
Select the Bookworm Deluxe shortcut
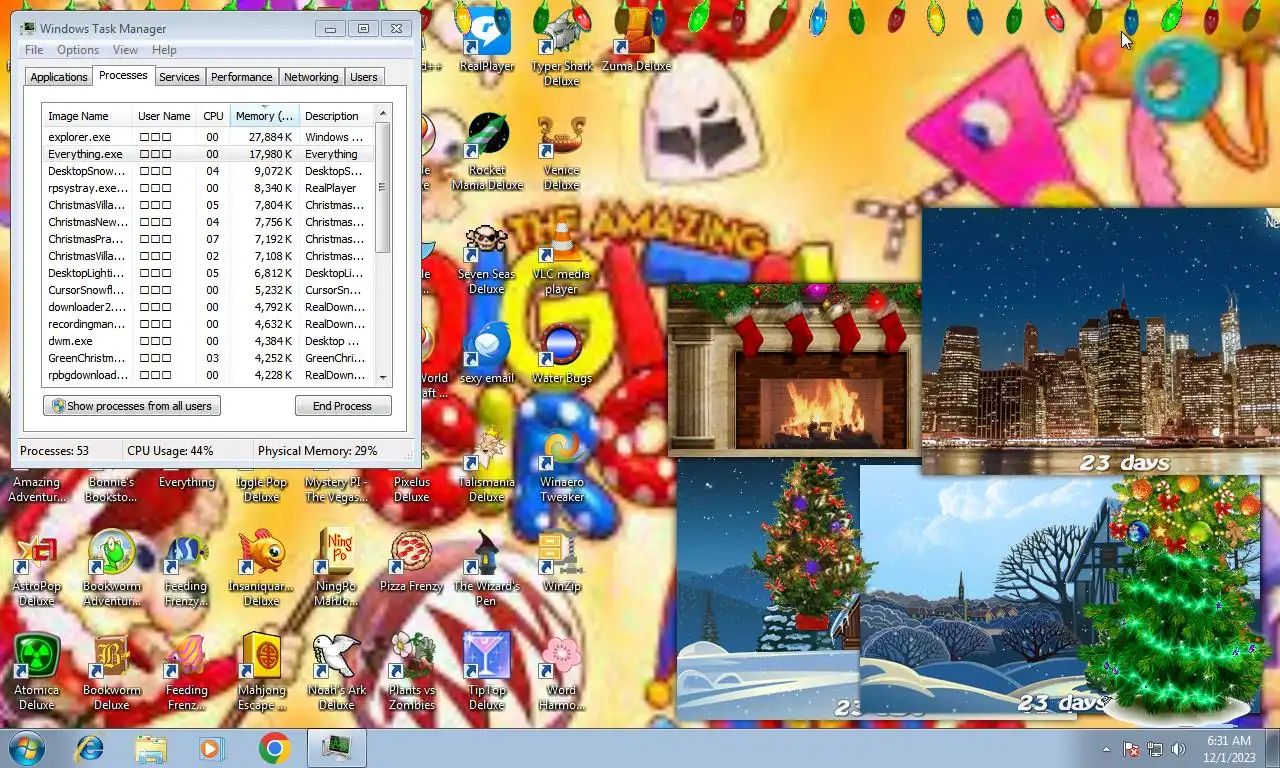[111, 672]
